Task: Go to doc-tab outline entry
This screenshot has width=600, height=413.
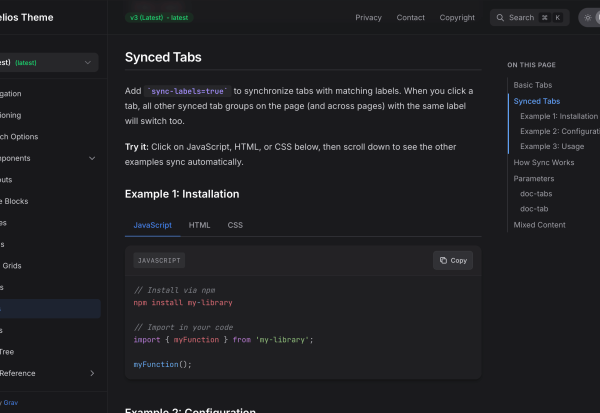Action: 534,209
